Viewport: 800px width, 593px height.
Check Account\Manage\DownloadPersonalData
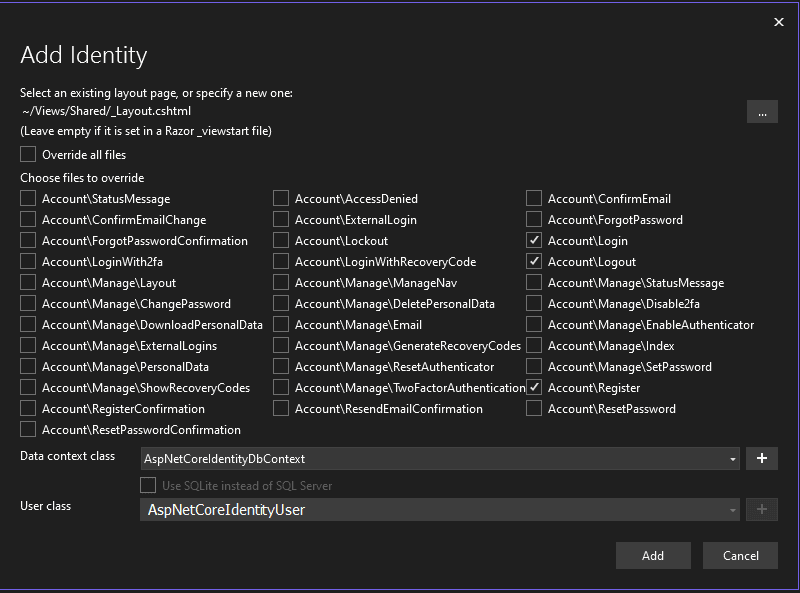pos(28,324)
